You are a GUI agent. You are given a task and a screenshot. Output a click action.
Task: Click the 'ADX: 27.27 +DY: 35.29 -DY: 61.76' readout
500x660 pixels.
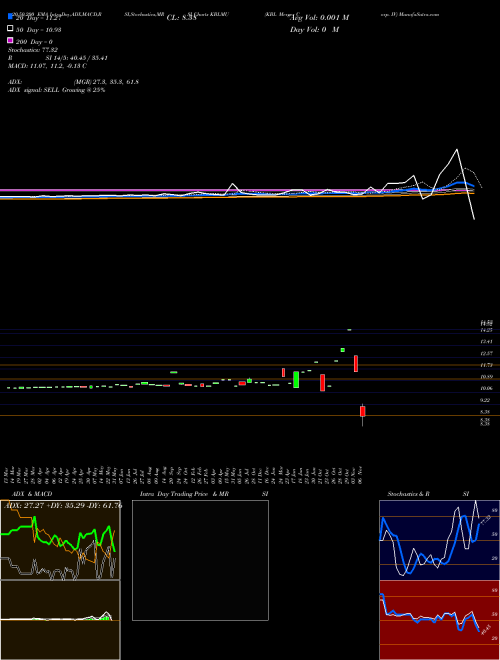[63, 505]
